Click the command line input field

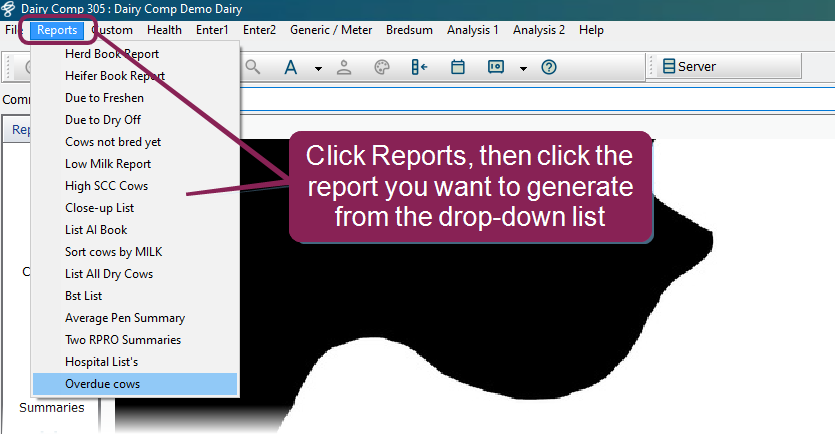click(537, 100)
